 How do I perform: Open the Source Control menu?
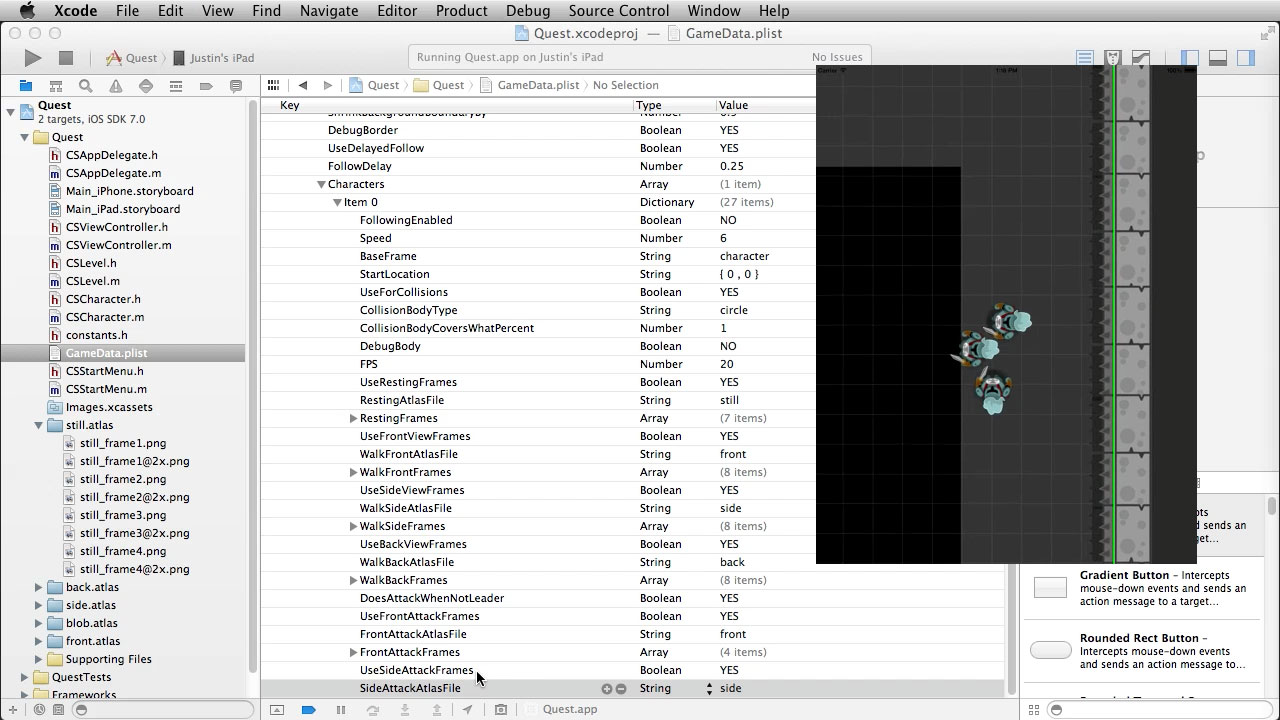[x=619, y=11]
